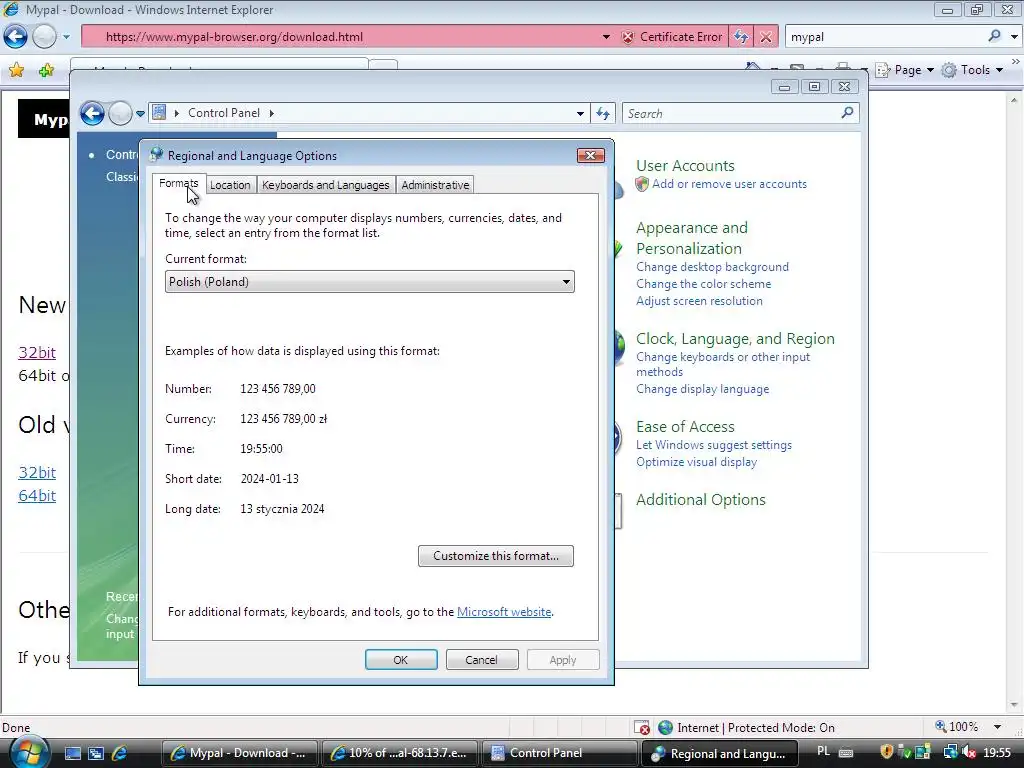This screenshot has width=1024, height=768.
Task: Click Adjust screen resolution link
Action: coord(699,301)
